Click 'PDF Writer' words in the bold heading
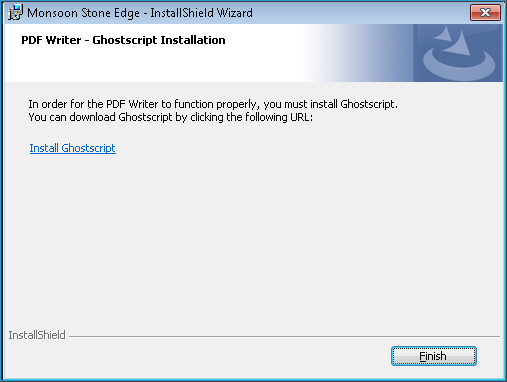The width and height of the screenshot is (507, 382). 51,40
